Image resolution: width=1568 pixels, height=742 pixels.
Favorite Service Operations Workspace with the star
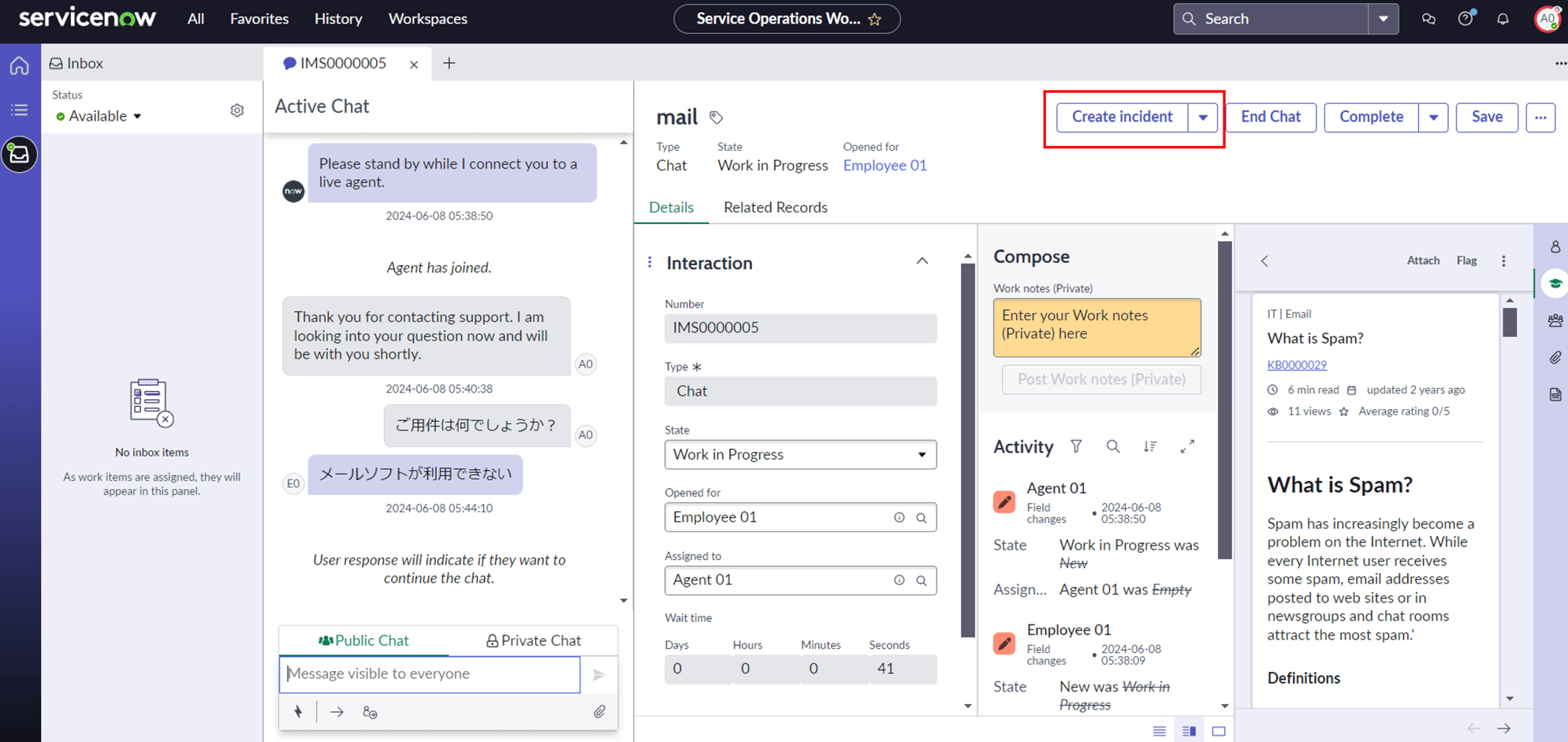tap(875, 20)
